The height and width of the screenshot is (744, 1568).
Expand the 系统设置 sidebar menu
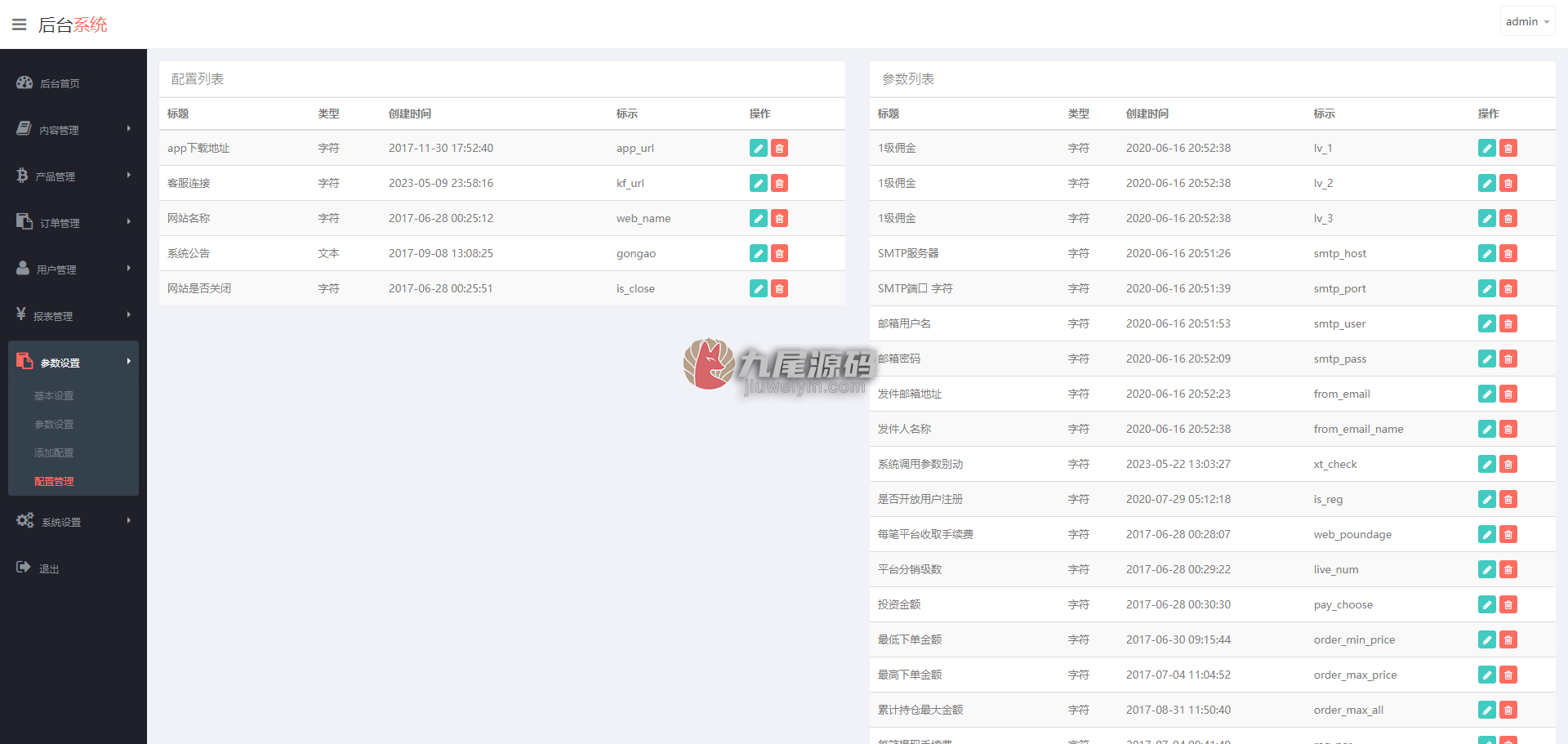(73, 522)
